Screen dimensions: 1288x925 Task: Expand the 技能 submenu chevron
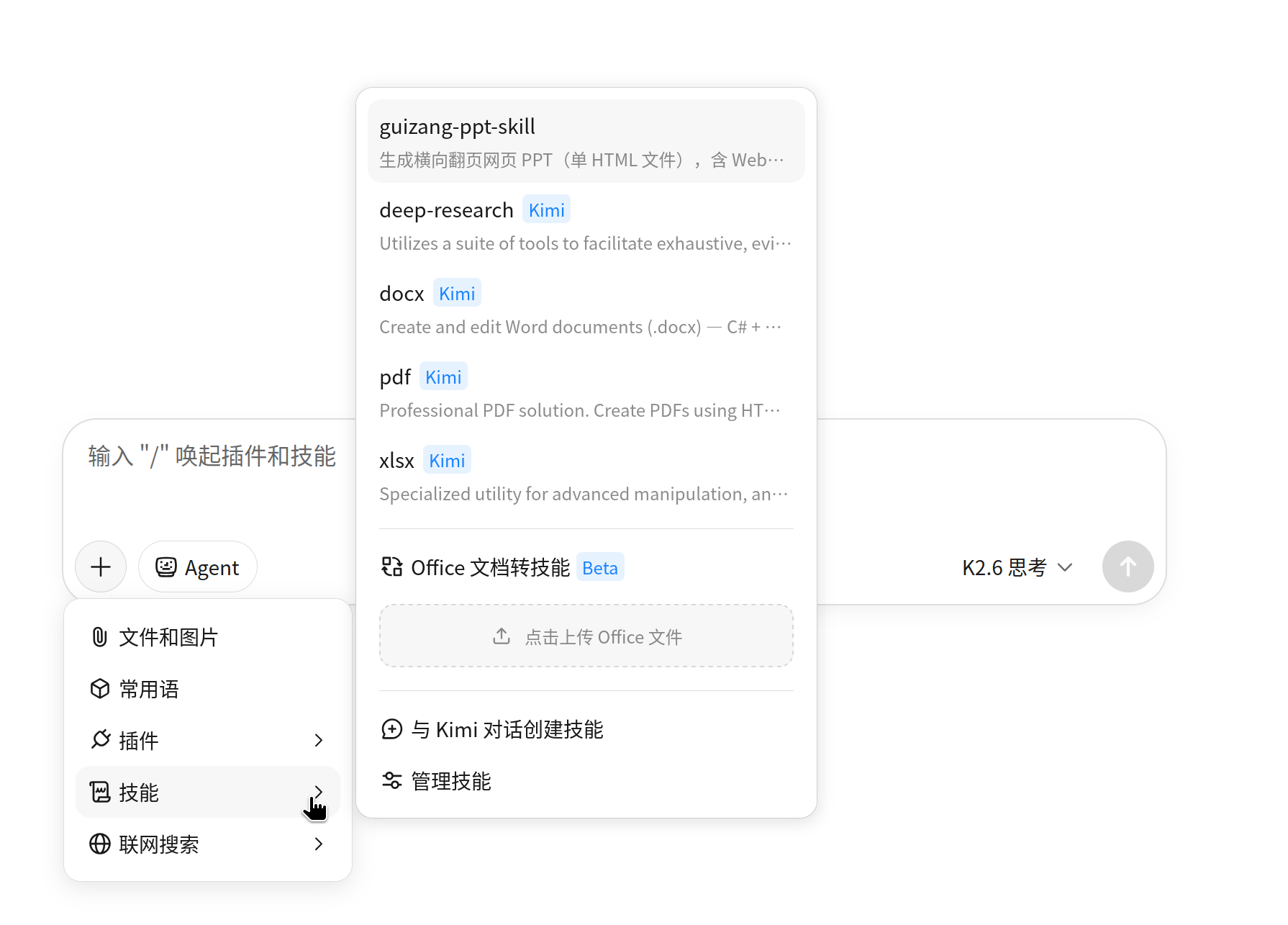point(319,792)
